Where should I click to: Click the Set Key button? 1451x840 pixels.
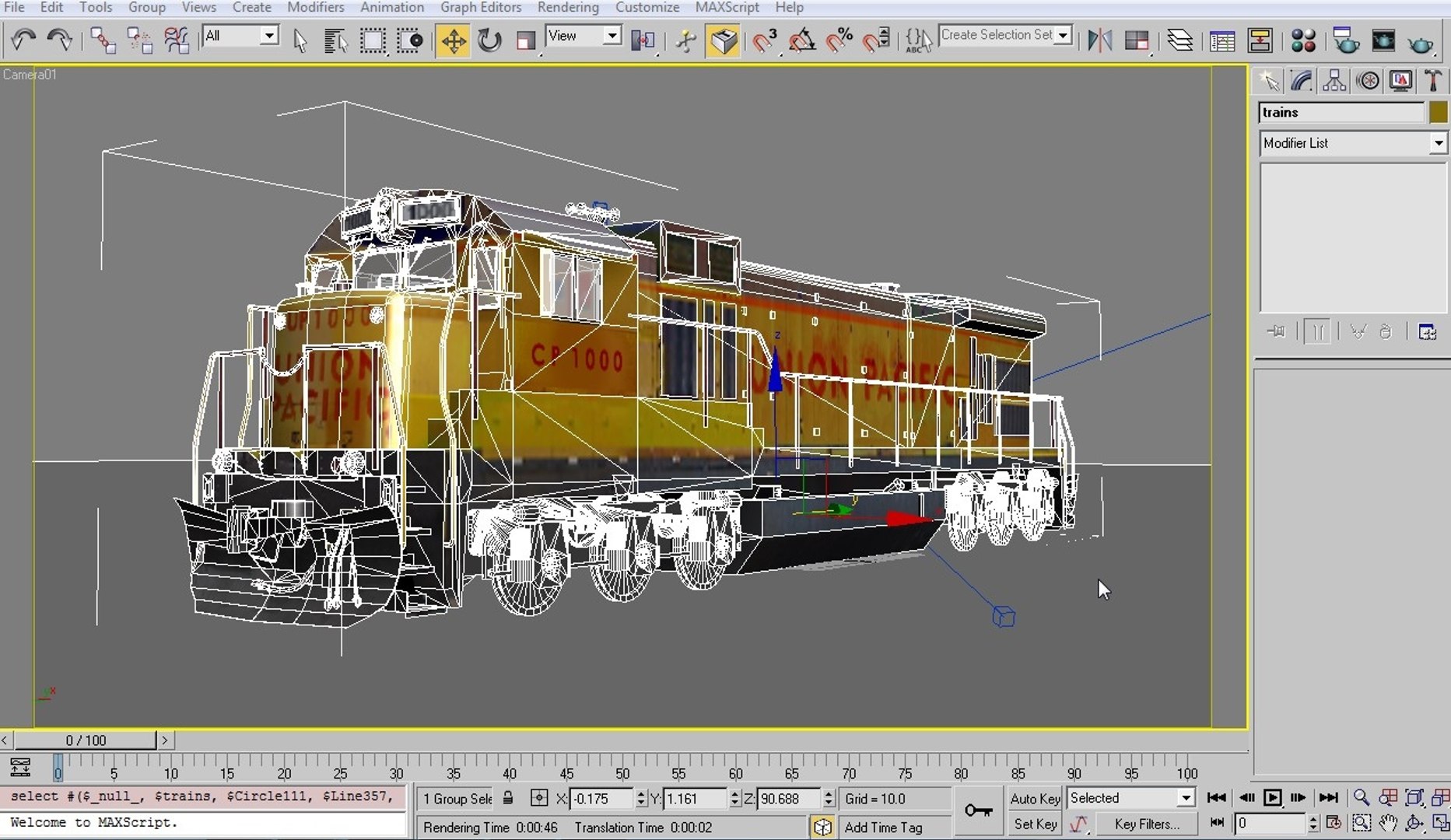point(1035,824)
